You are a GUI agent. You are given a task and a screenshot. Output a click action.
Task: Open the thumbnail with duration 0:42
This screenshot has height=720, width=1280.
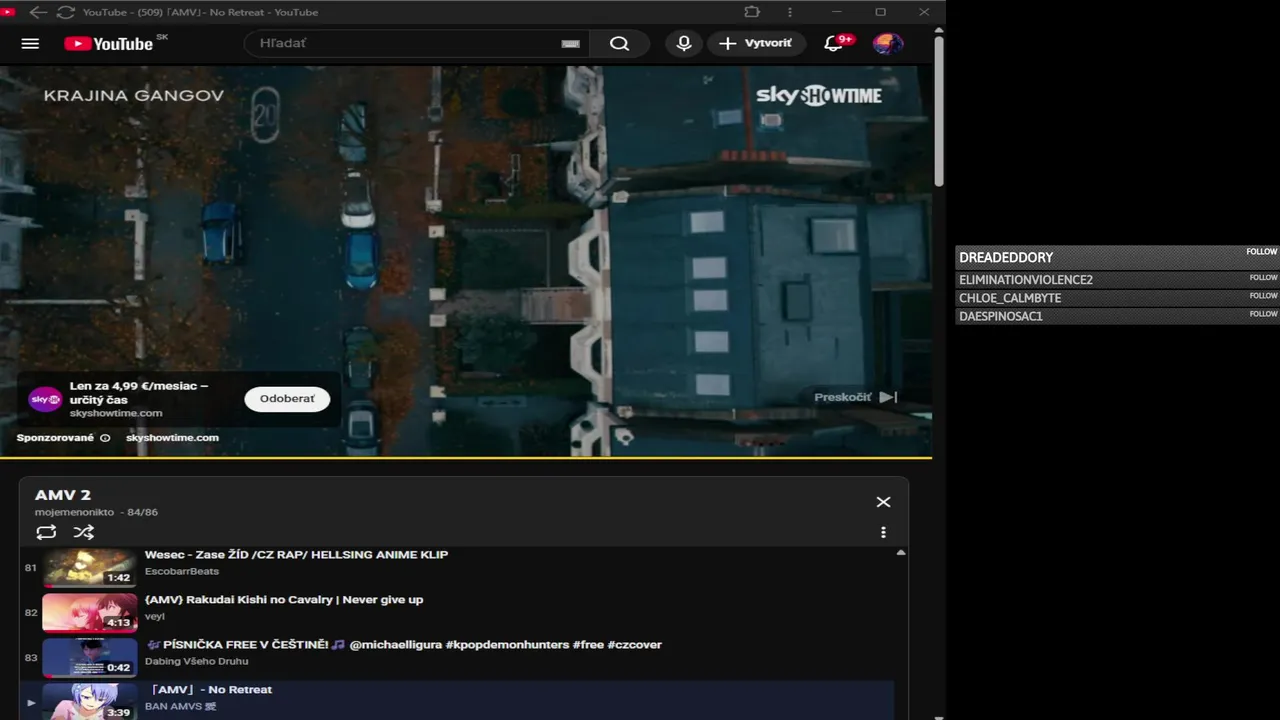click(89, 658)
